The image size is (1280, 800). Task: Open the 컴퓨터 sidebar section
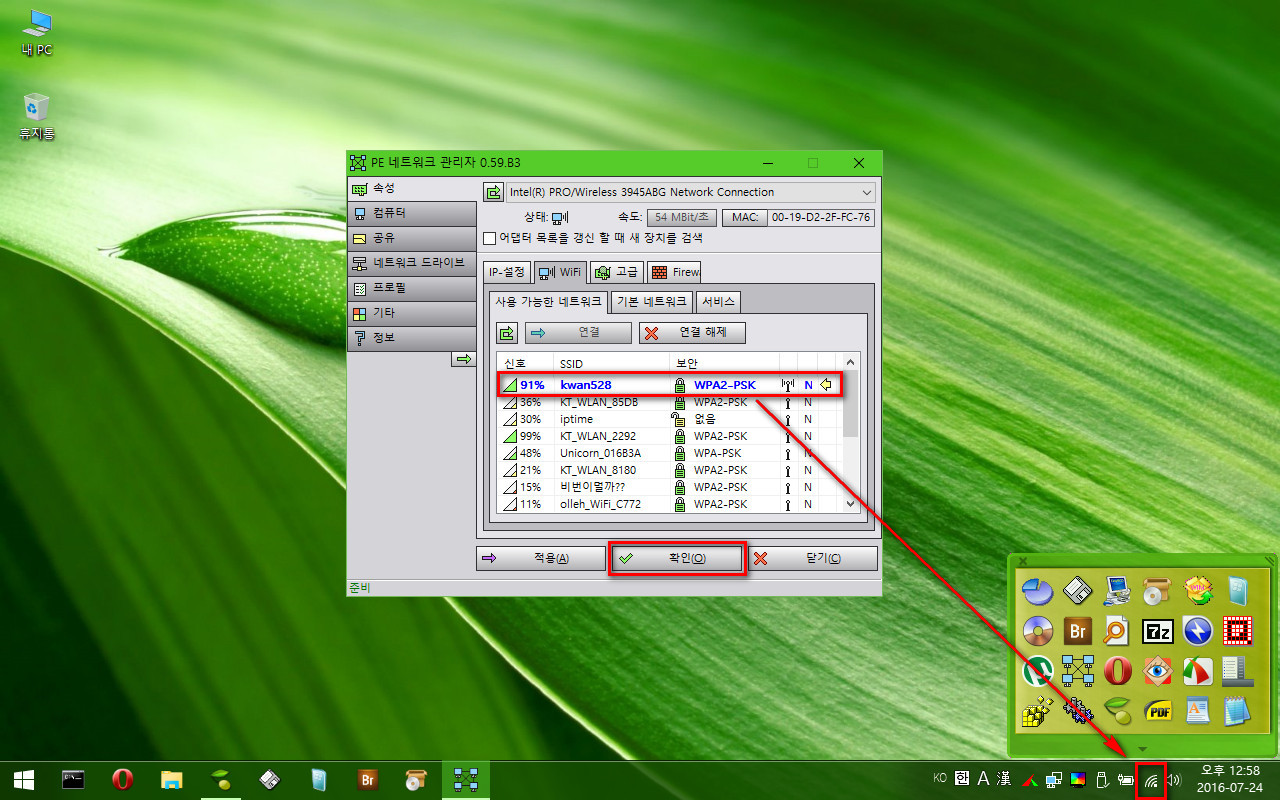[412, 213]
